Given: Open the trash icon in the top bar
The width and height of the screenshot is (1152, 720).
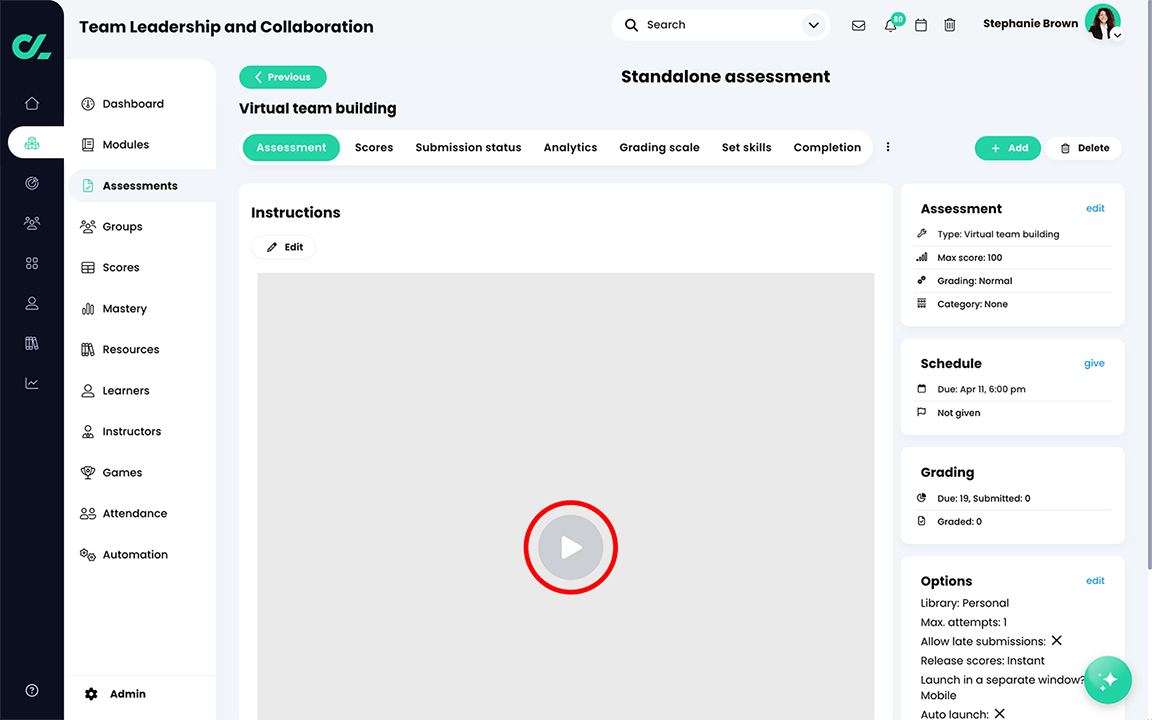Looking at the screenshot, I should click(949, 24).
